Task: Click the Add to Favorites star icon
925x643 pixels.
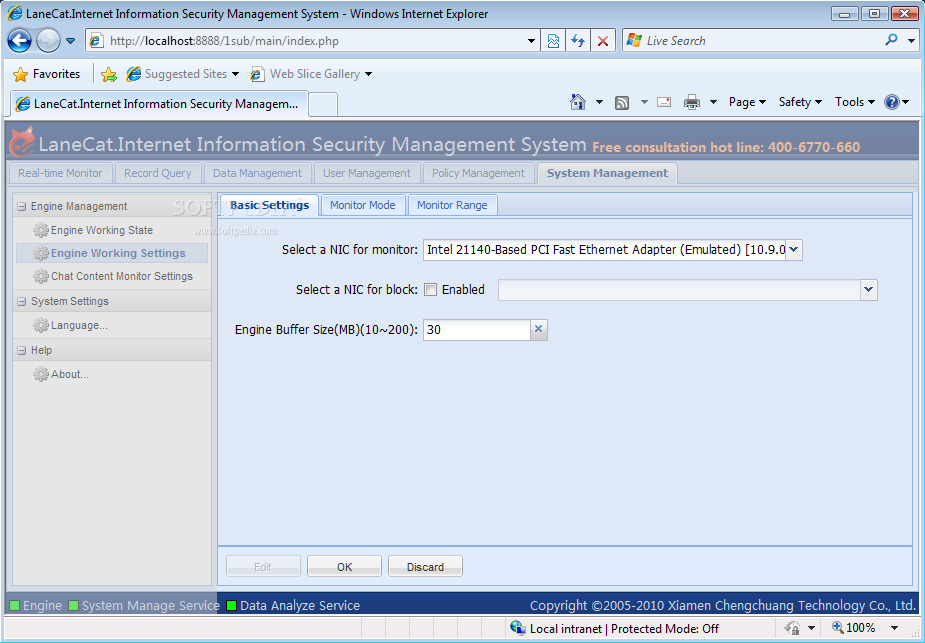Action: coord(109,74)
